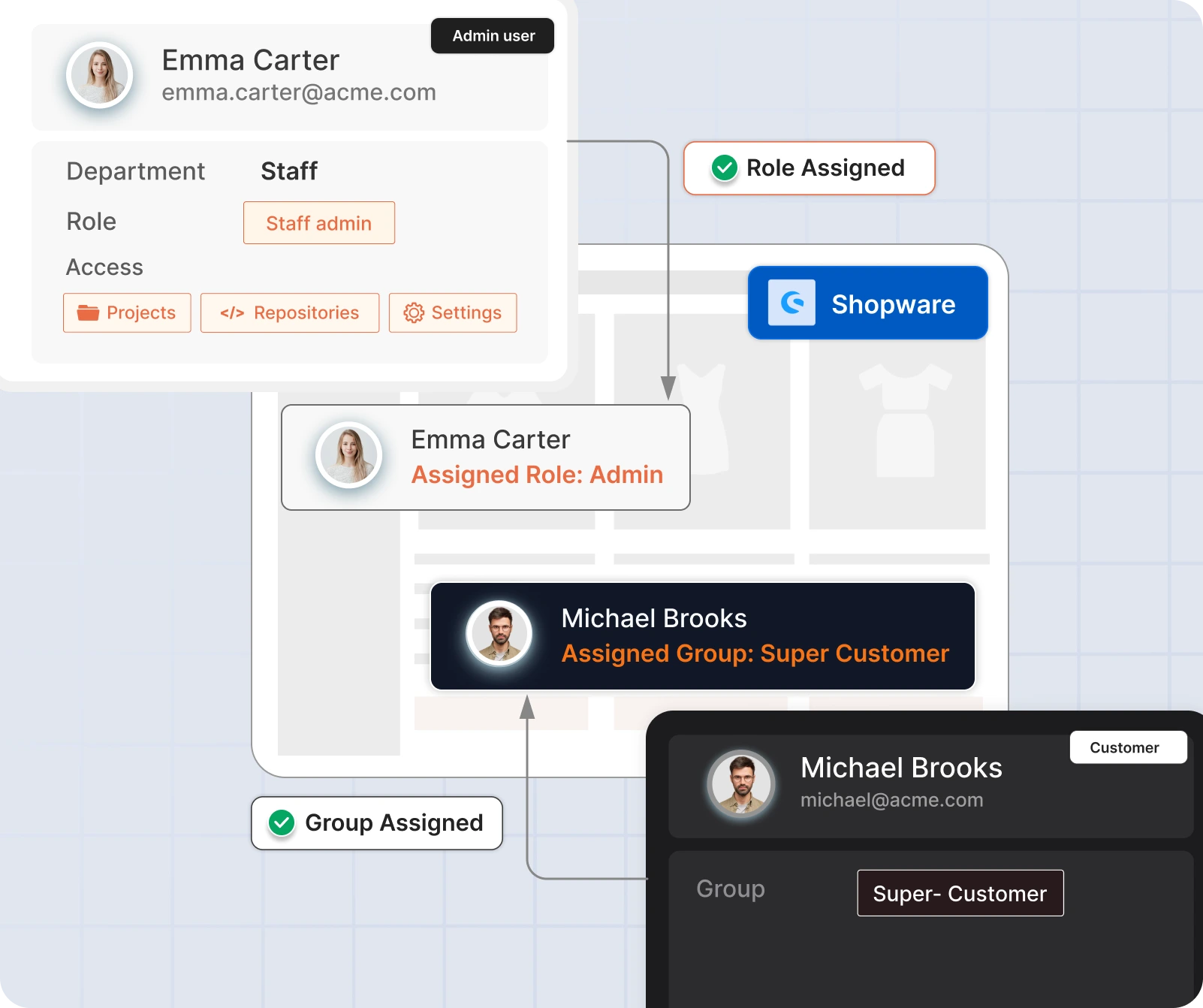Click the Group Assigned status badge

377,823
